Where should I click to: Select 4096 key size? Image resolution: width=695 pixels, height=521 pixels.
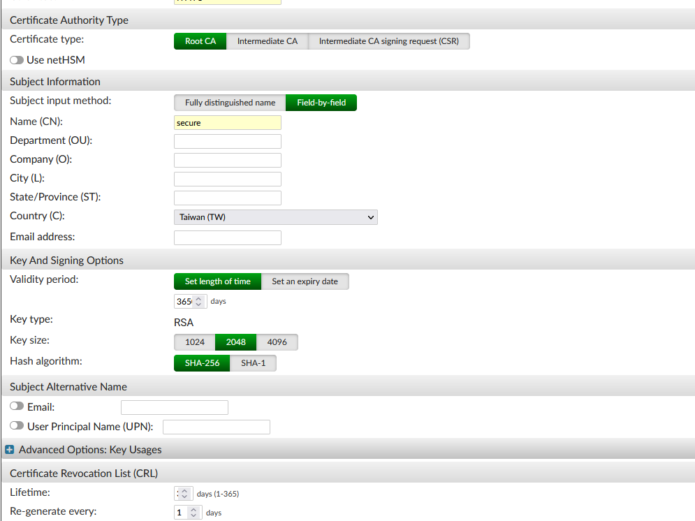[x=277, y=342]
